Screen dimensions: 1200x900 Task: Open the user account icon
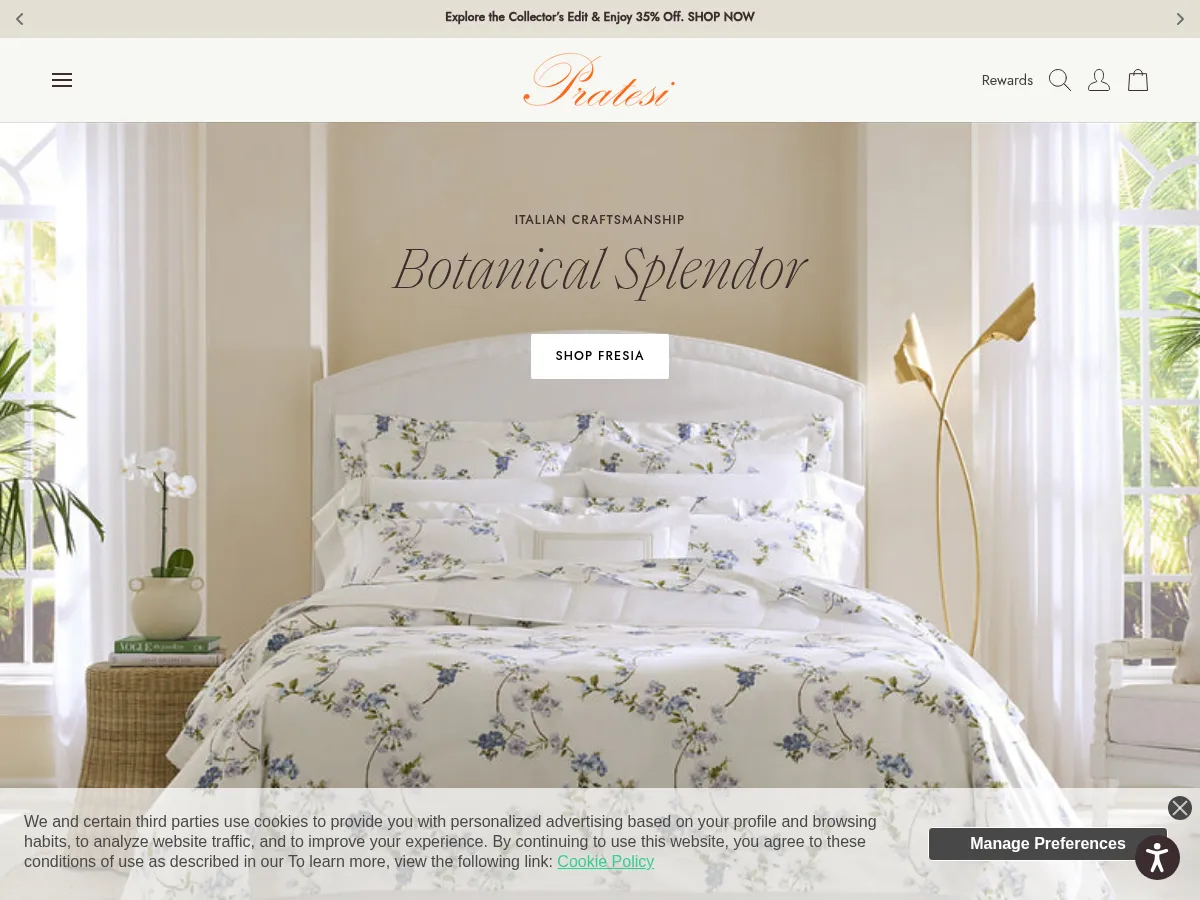[x=1099, y=80]
